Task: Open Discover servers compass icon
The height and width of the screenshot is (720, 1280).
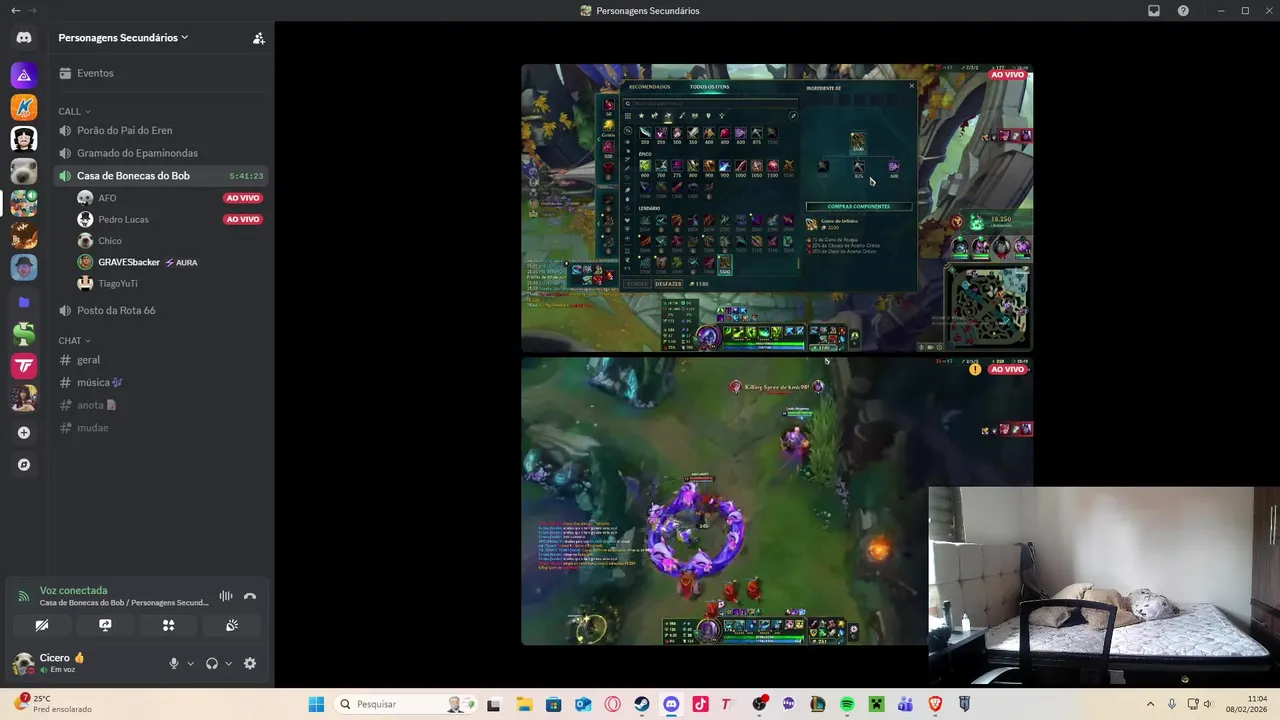Action: (x=24, y=465)
